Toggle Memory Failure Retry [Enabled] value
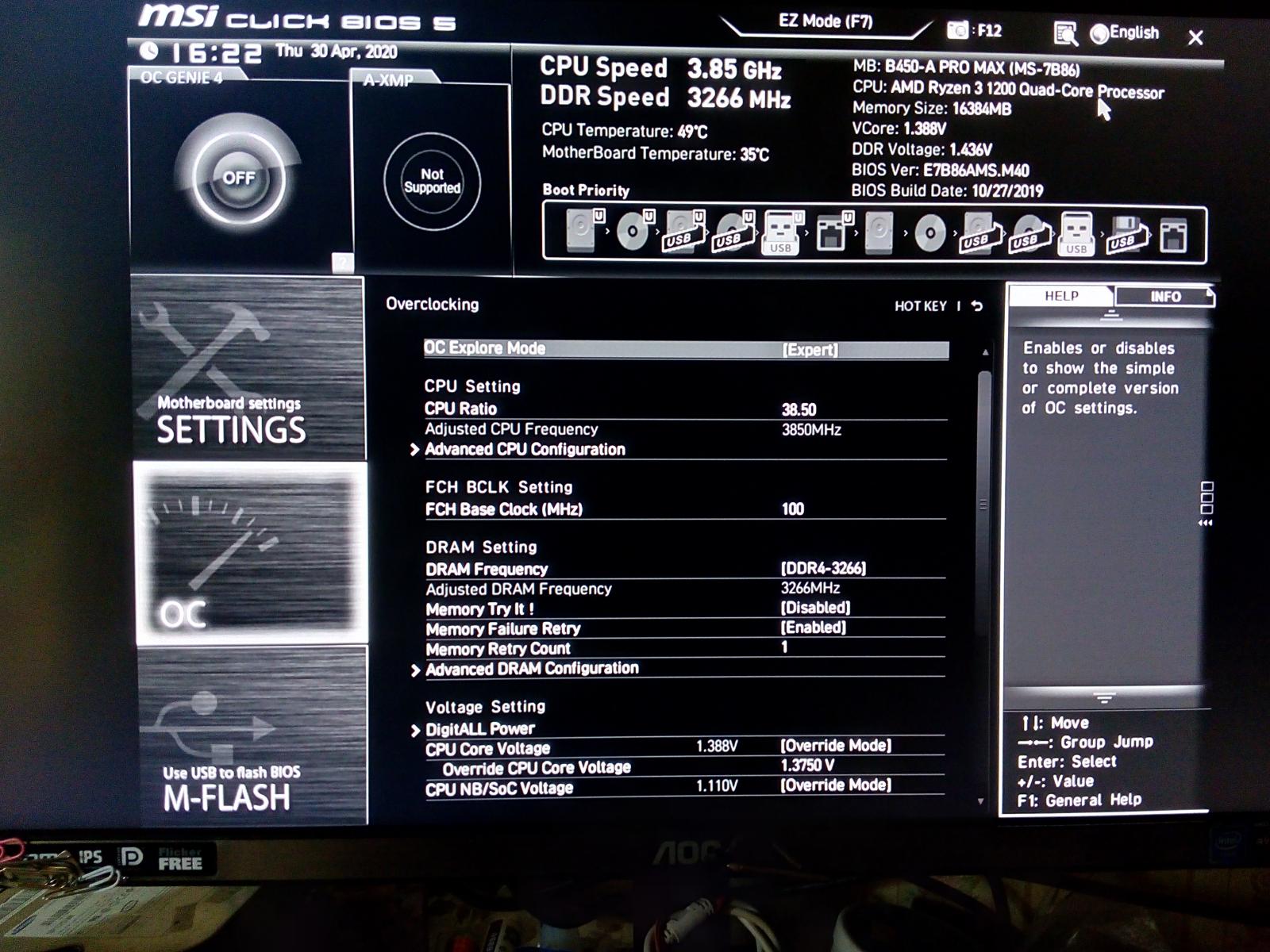 (814, 628)
